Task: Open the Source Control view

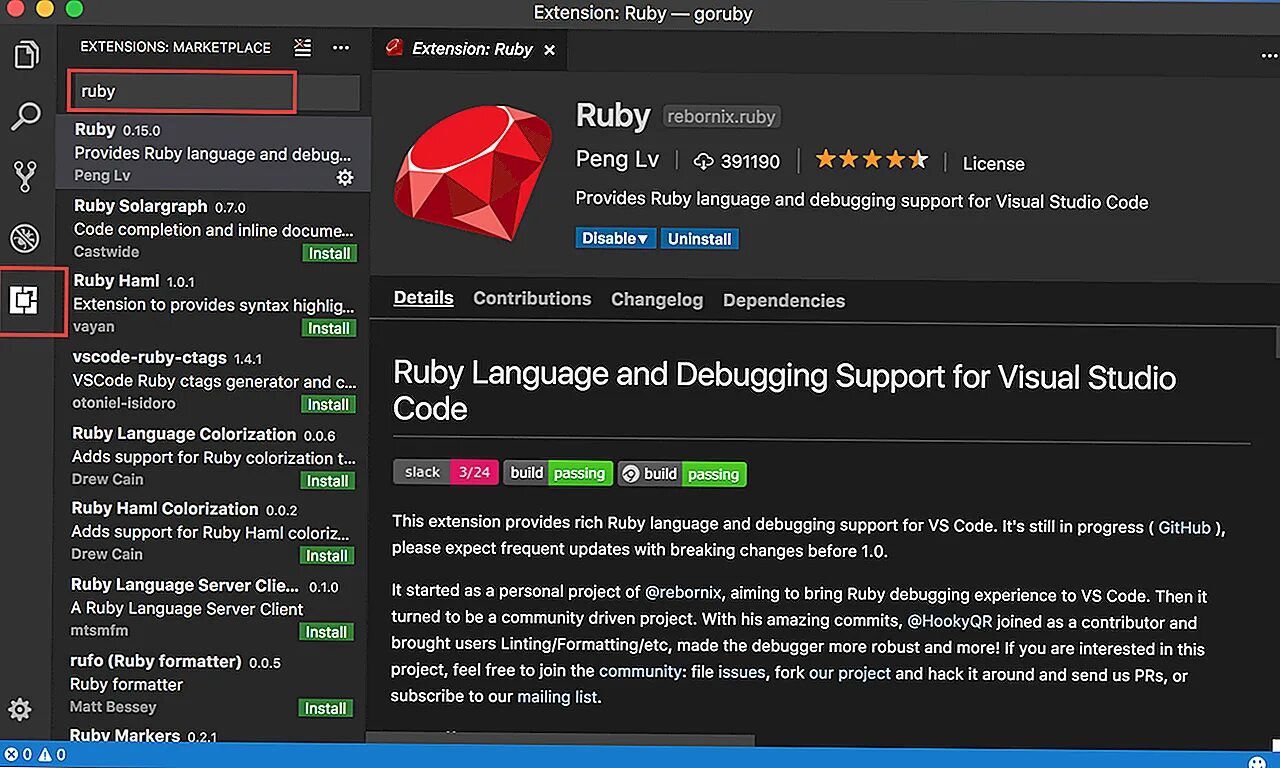Action: click(x=26, y=177)
